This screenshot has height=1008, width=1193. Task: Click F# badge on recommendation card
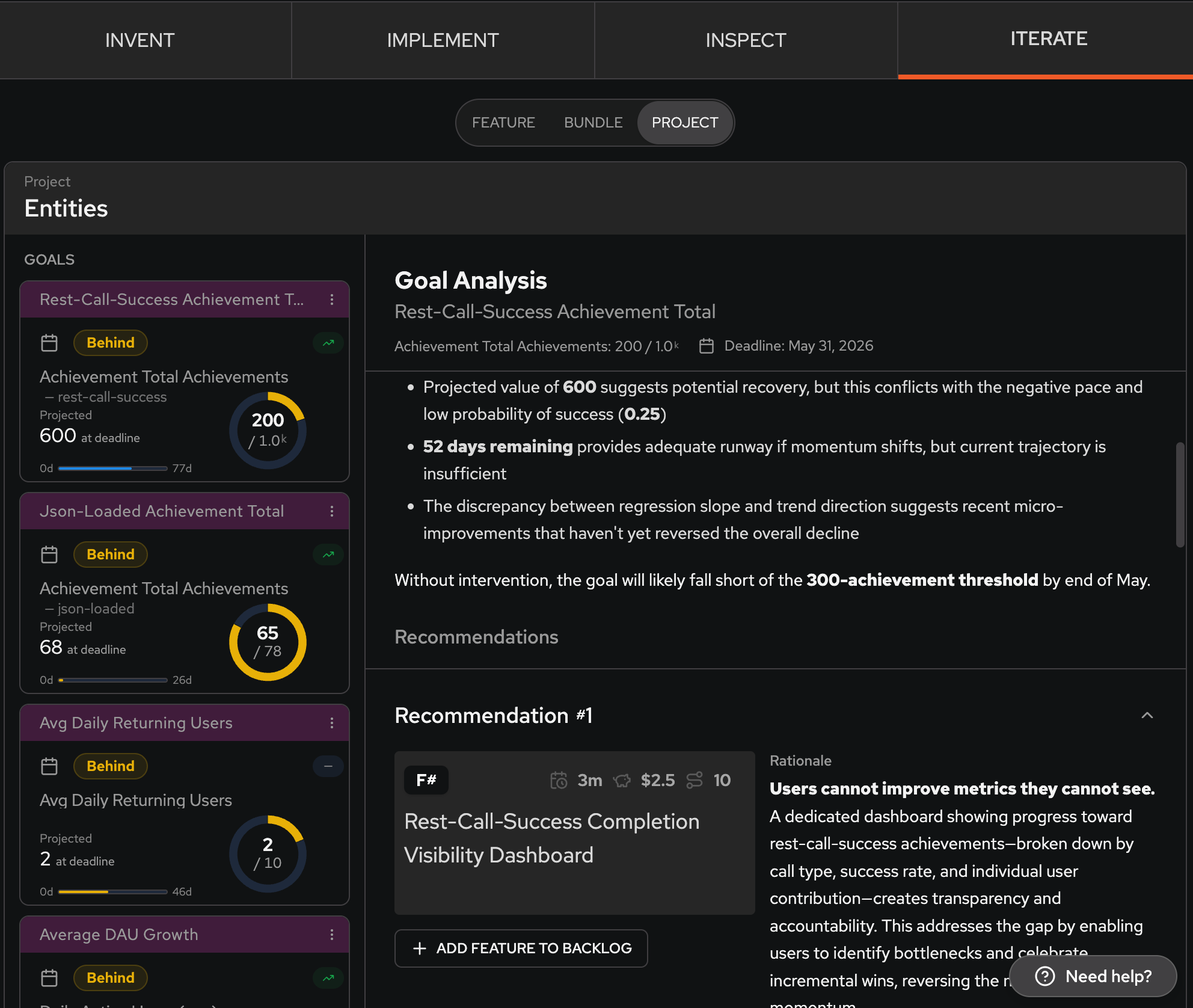point(426,780)
